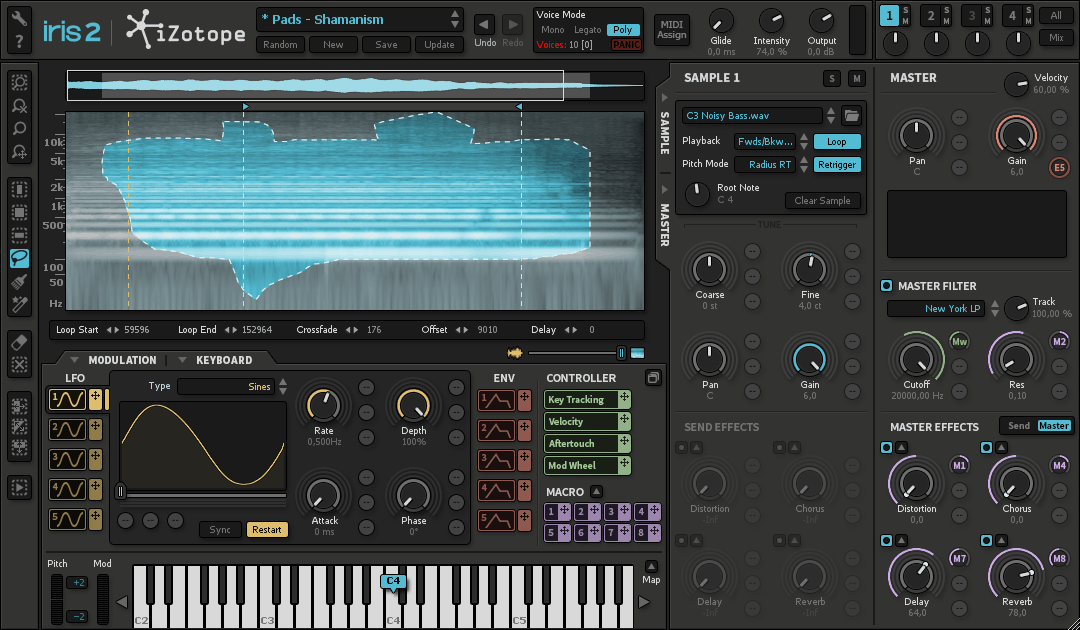
Task: Click the help question mark icon
Action: [x=19, y=41]
